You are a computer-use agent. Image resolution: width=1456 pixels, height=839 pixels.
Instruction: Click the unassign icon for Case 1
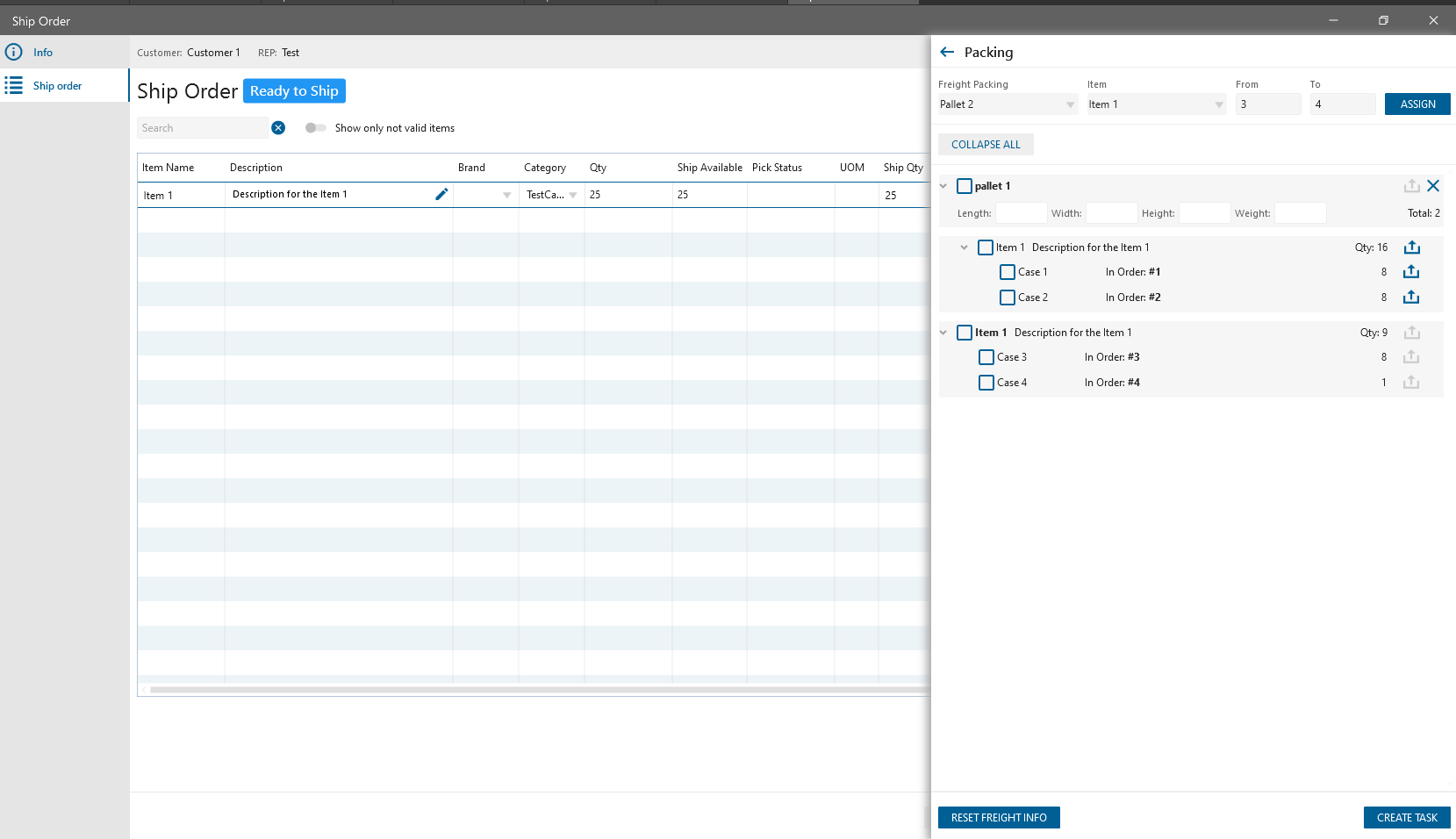(x=1411, y=272)
